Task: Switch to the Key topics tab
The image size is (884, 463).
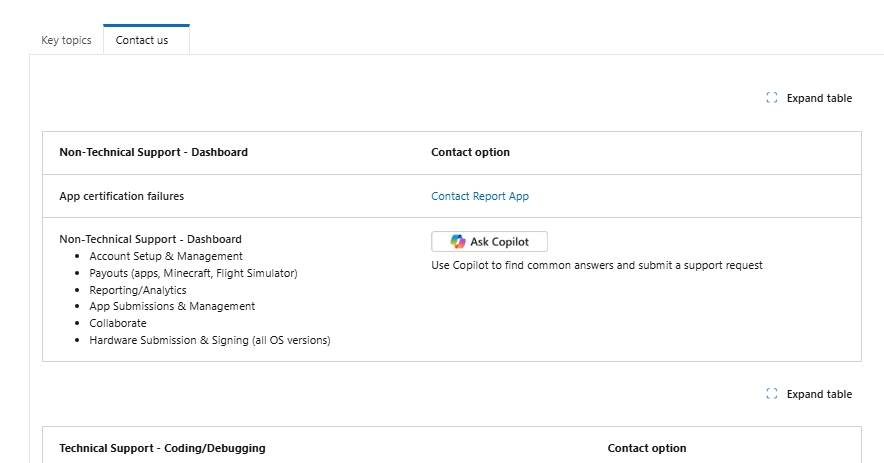Action: tap(66, 40)
